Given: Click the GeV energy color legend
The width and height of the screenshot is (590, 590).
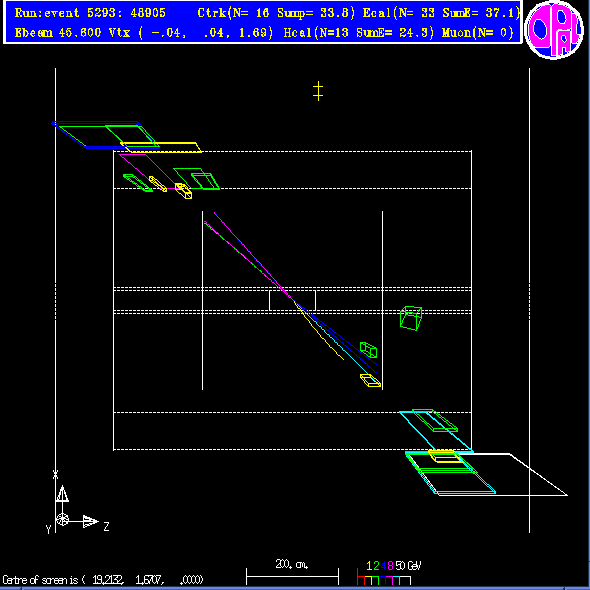Looking at the screenshot, I should (x=388, y=573).
